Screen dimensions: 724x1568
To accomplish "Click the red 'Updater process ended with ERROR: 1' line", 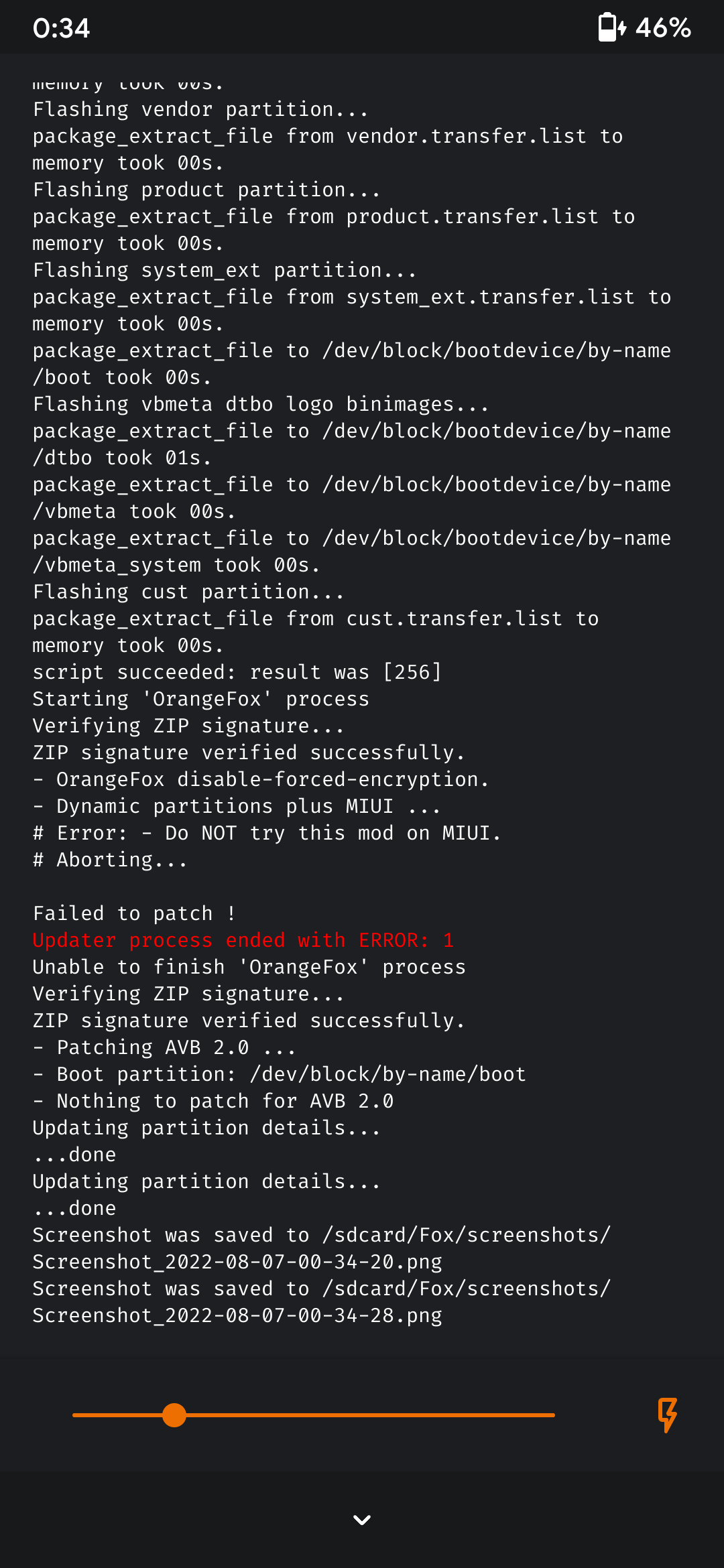I will (243, 940).
